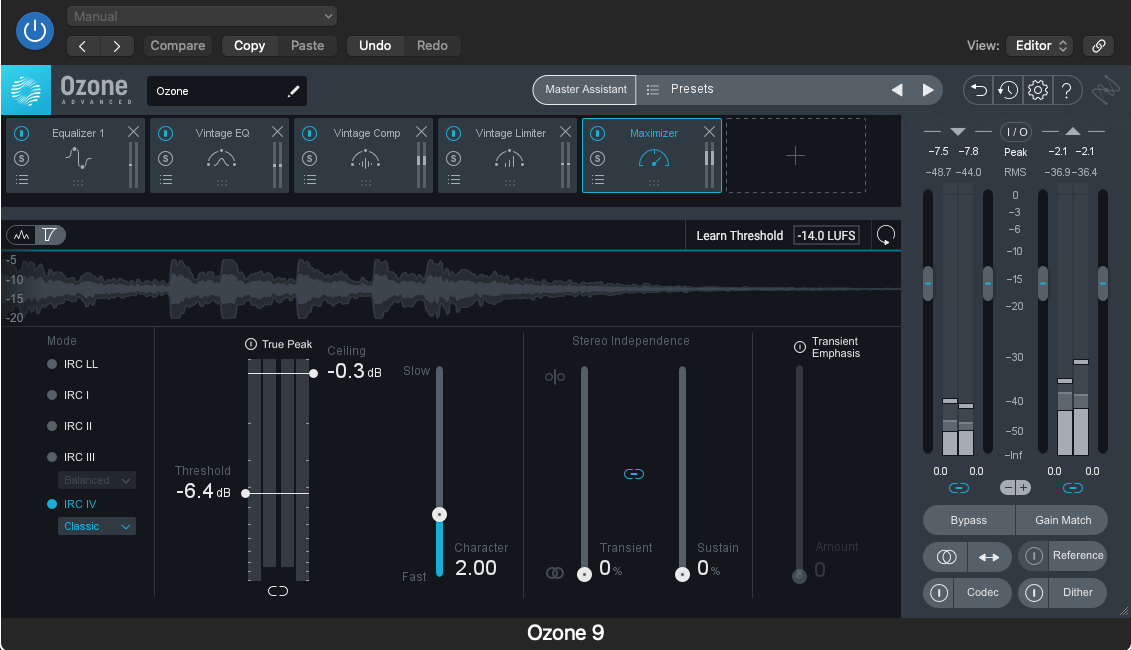
Task: Select IRC III mode
Action: tap(71, 457)
